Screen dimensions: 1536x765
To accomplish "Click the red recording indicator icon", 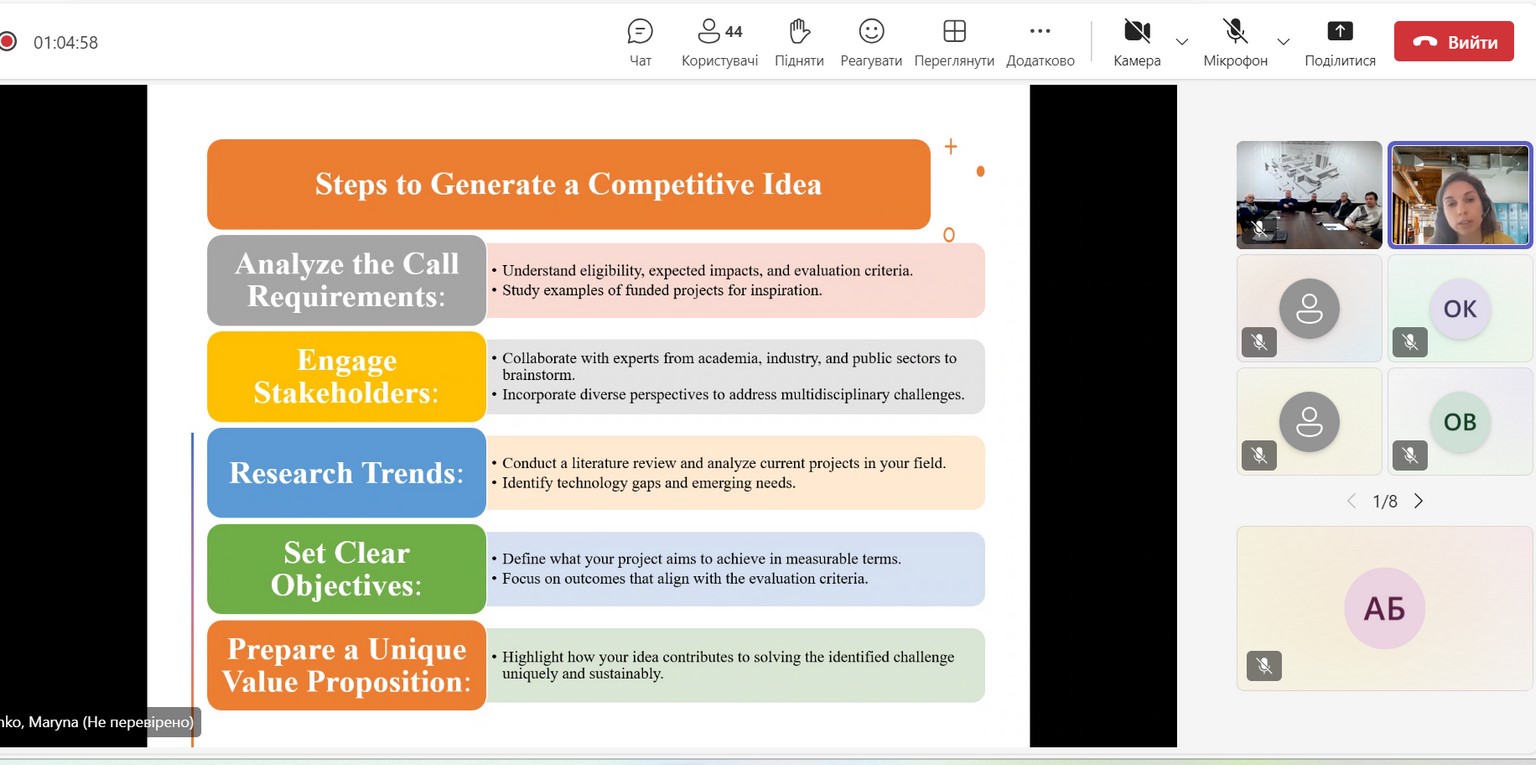I will click(x=8, y=42).
